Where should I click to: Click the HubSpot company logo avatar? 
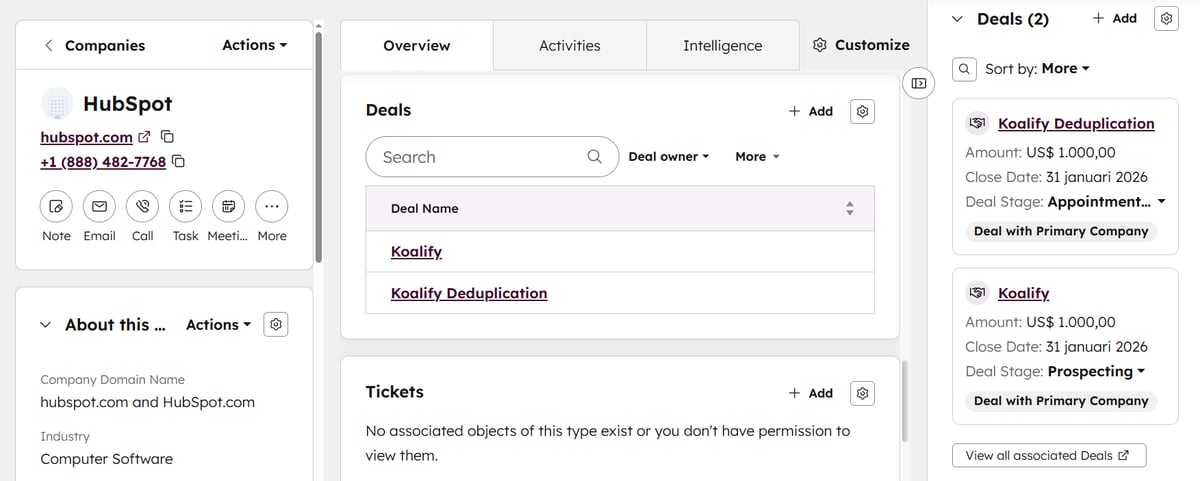pyautogui.click(x=57, y=104)
